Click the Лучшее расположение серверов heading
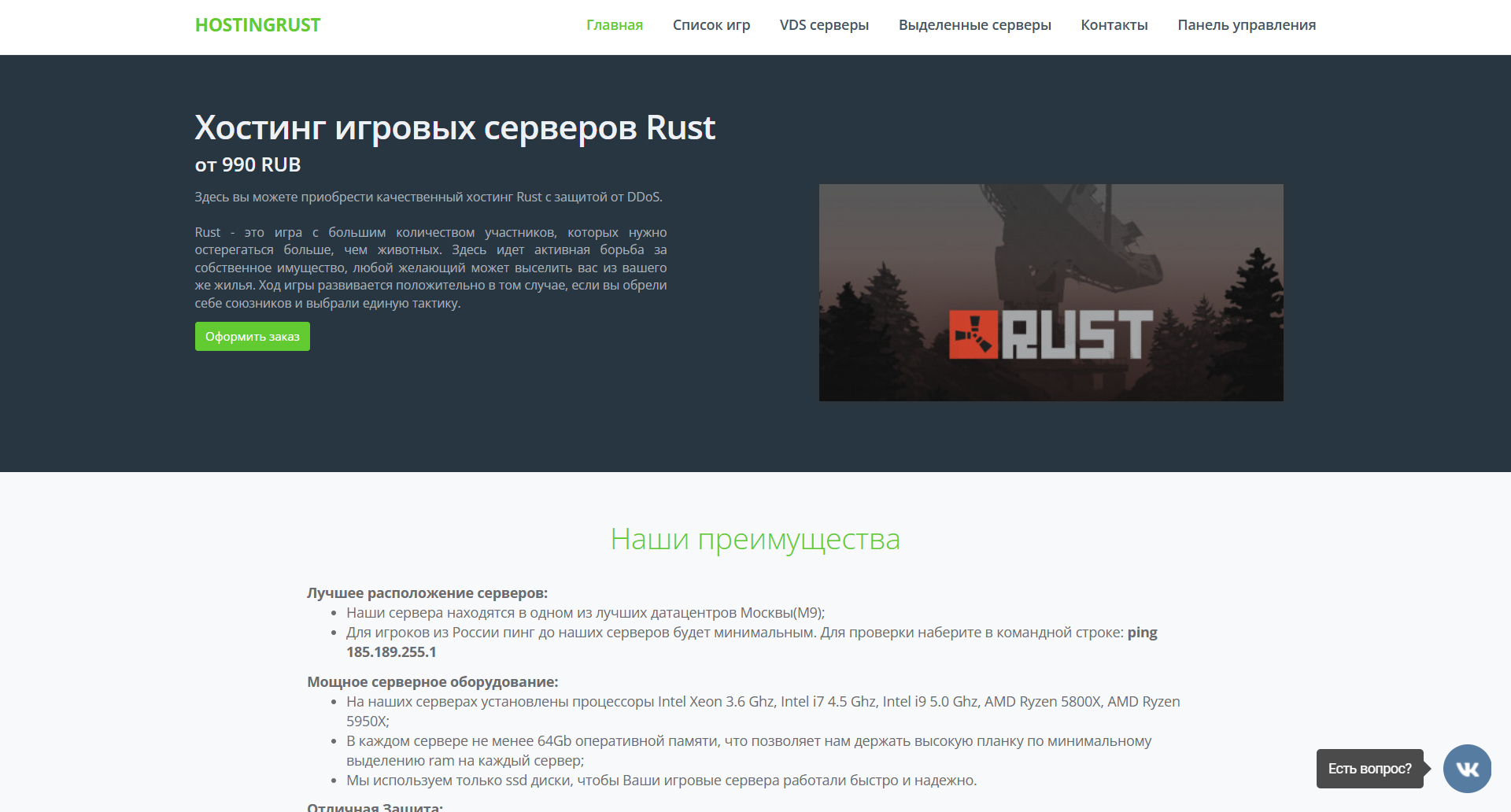 tap(427, 593)
